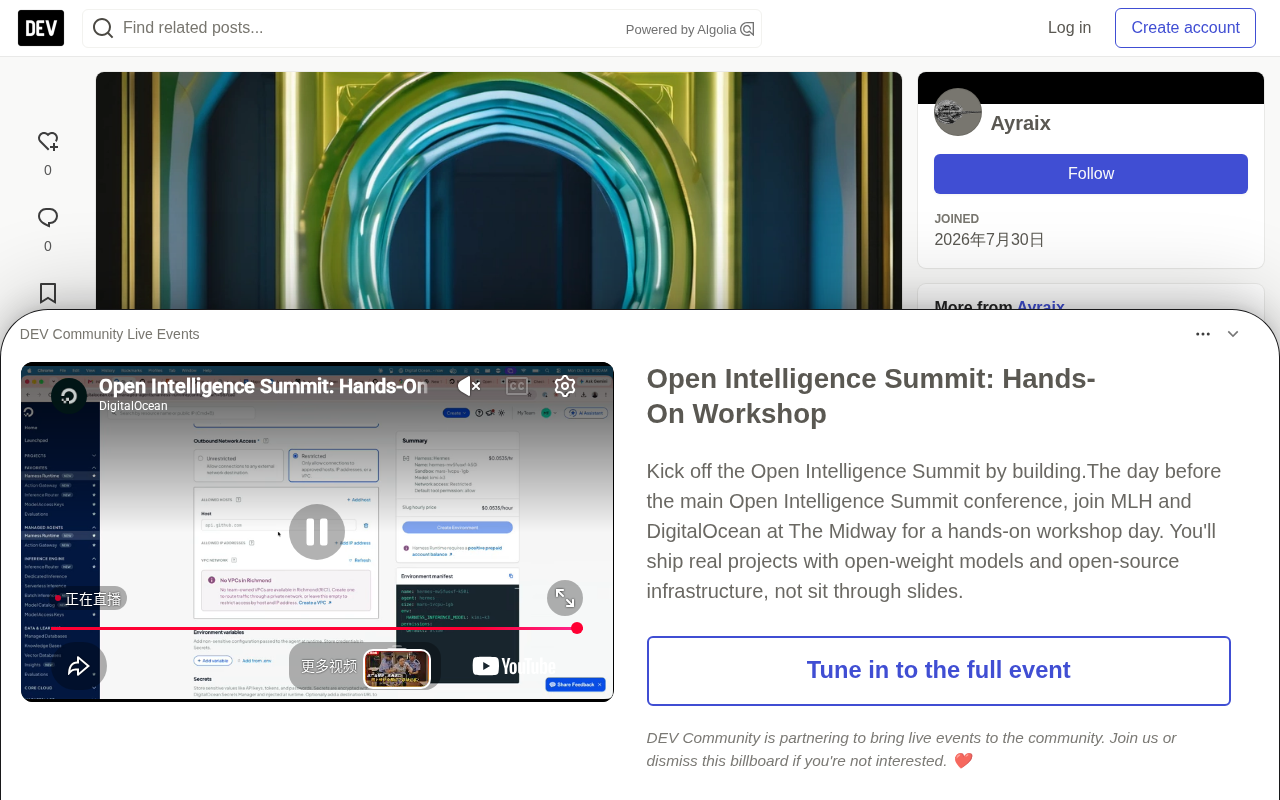Follow the author Ayraix
This screenshot has width=1280, height=800.
click(x=1091, y=174)
